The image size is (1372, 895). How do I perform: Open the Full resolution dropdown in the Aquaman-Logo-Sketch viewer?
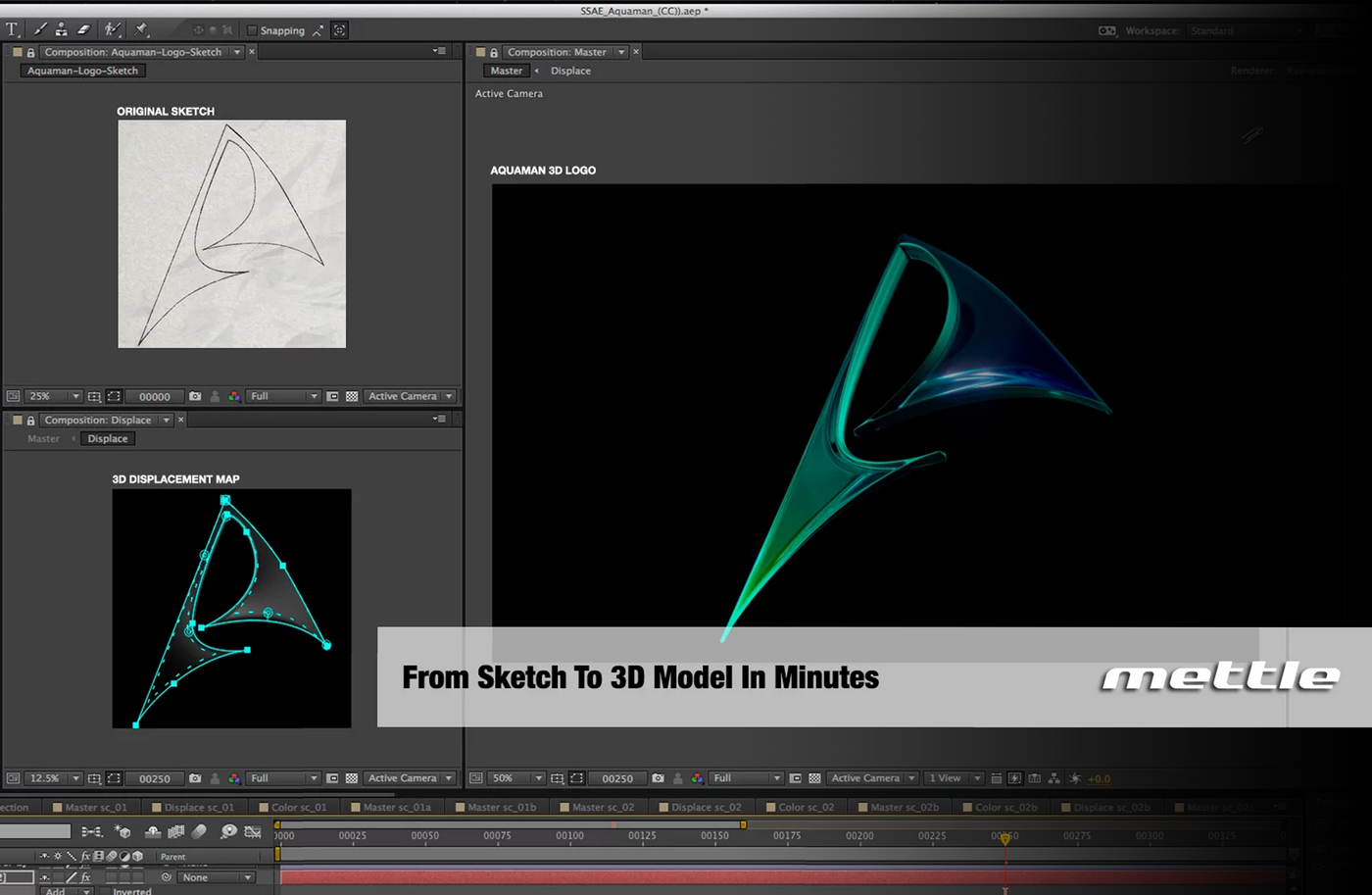coord(283,396)
